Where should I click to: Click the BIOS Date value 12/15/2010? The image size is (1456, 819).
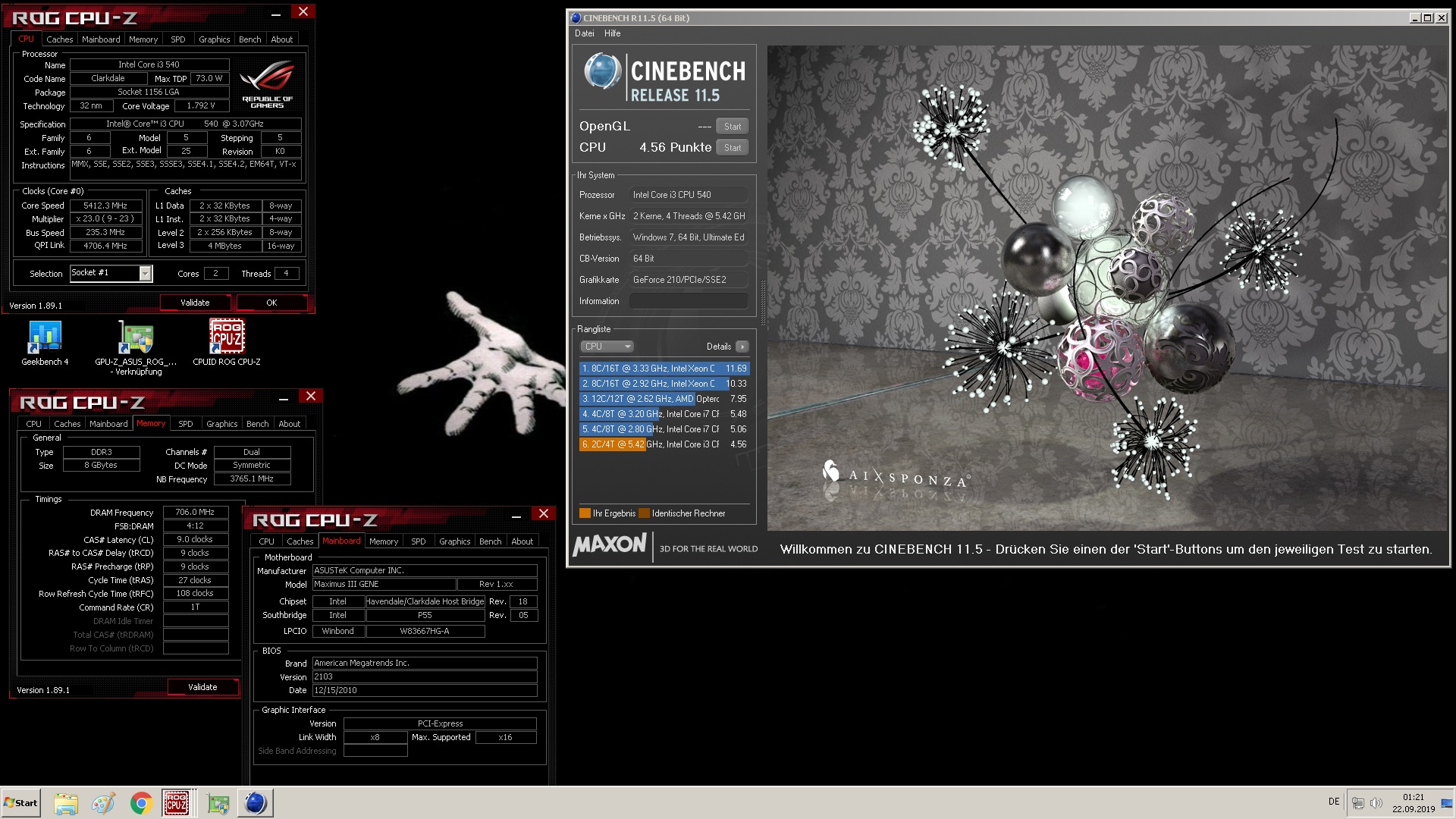425,691
